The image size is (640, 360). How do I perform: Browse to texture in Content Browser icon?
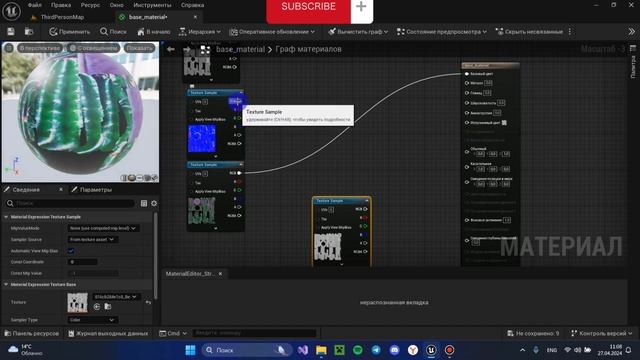108,307
